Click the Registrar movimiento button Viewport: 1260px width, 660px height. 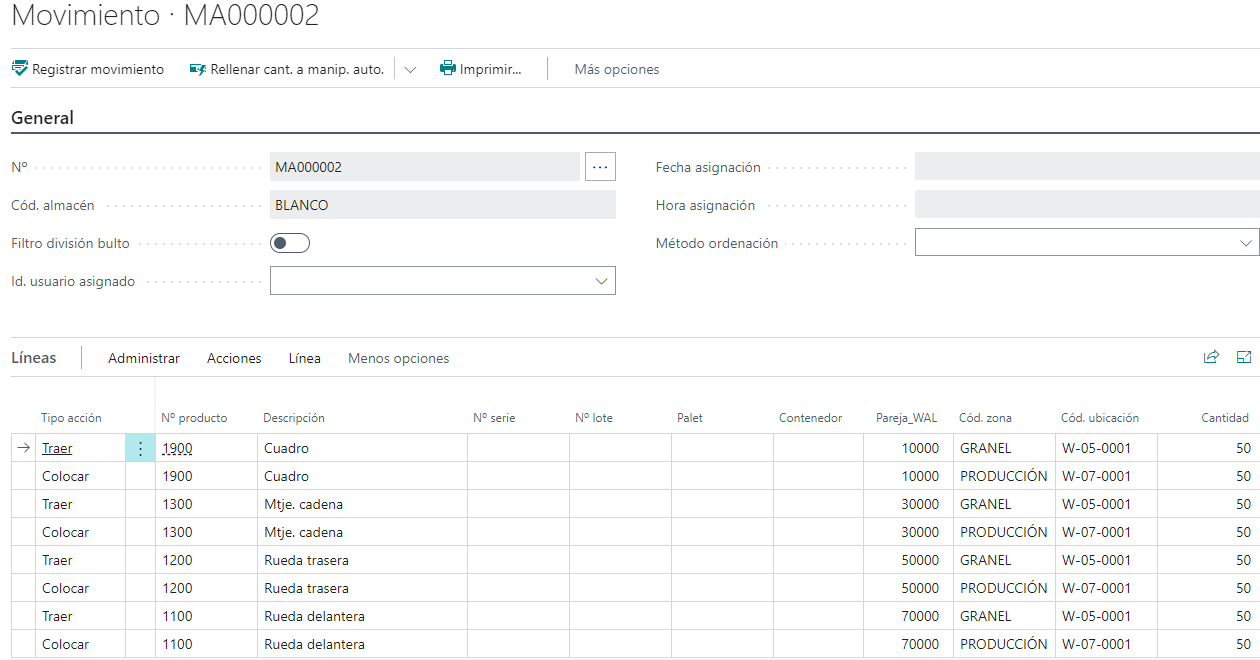click(88, 69)
